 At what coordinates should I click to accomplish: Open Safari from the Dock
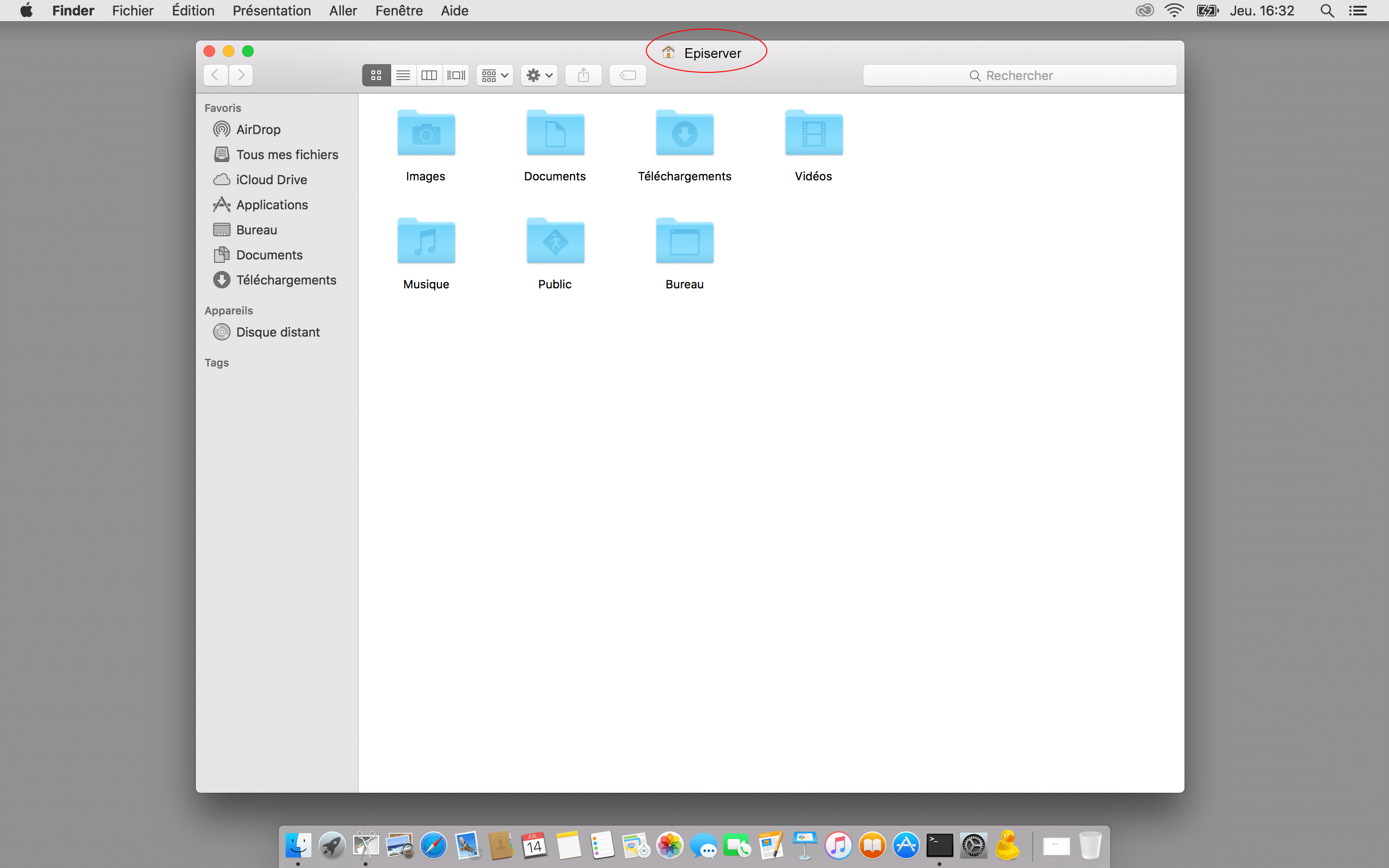[434, 845]
